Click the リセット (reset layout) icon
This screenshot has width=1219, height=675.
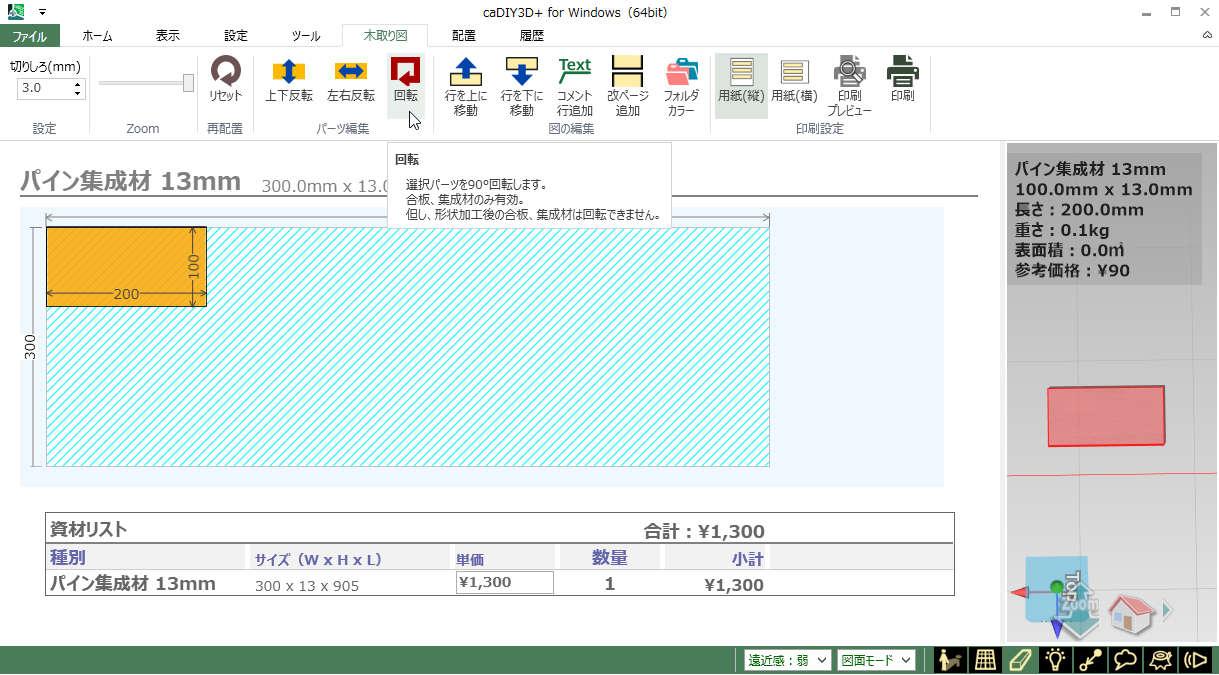pos(225,80)
